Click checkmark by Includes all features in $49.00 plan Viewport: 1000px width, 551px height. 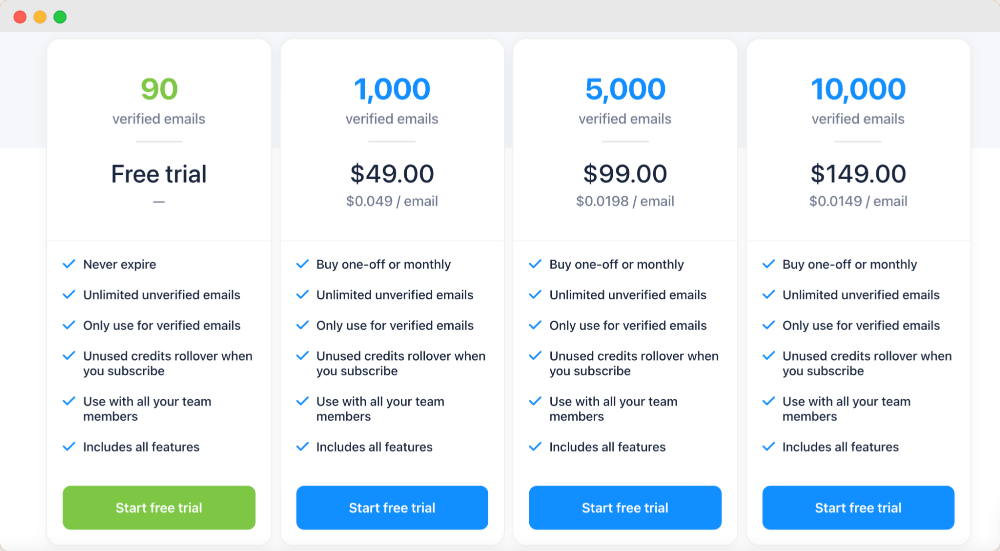[x=302, y=446]
